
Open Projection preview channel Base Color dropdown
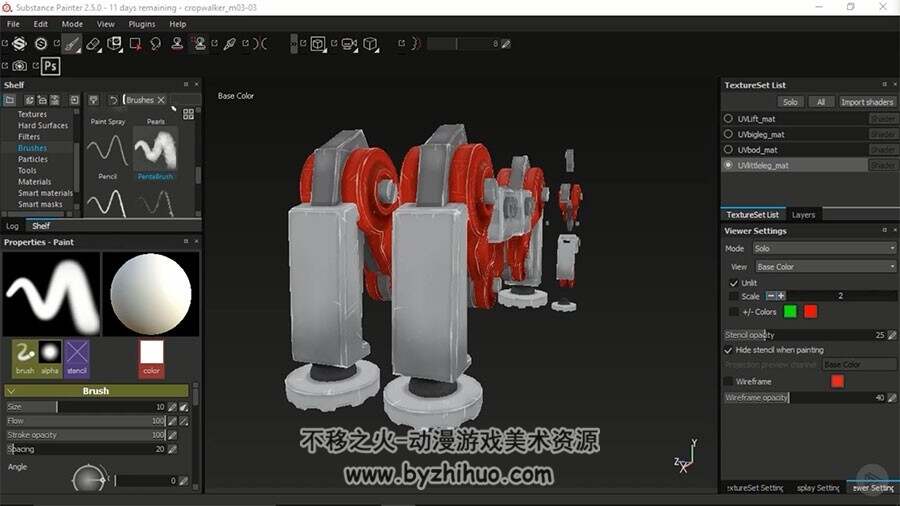859,364
